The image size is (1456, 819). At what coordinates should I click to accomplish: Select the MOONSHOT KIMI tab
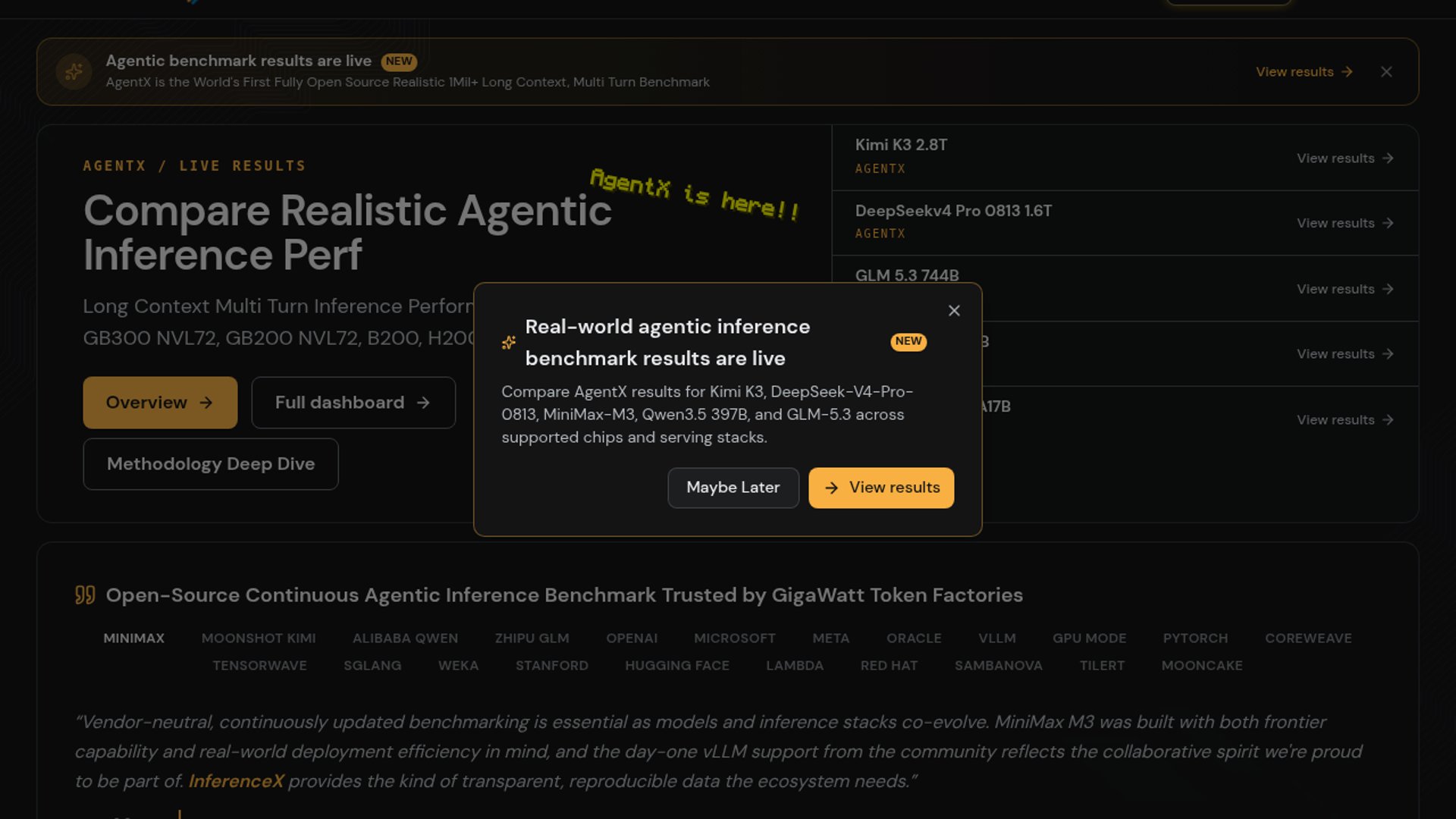click(x=259, y=639)
